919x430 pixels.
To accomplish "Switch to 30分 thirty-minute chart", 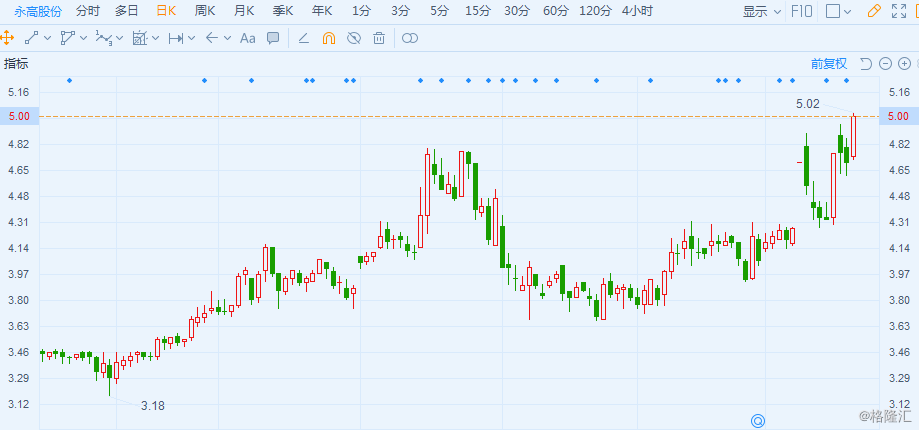I will click(516, 11).
